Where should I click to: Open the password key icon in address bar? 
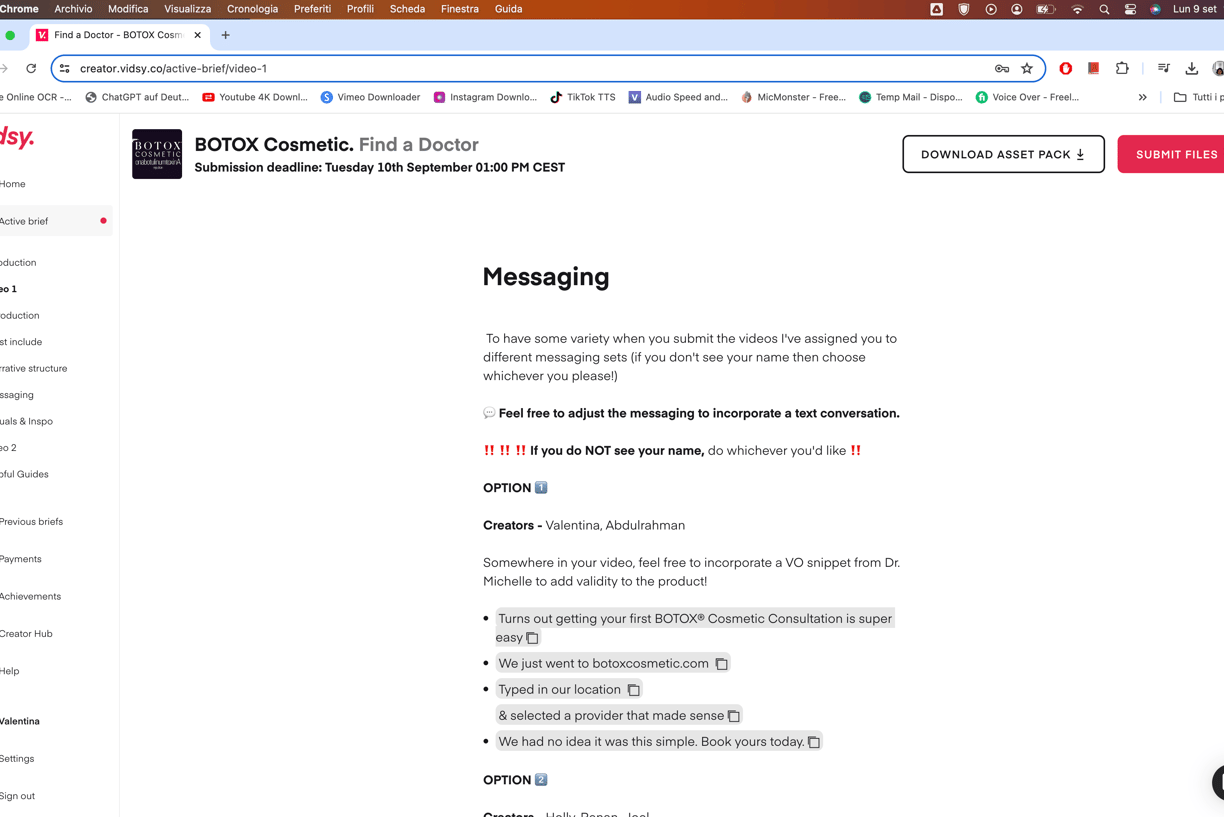pos(1002,69)
